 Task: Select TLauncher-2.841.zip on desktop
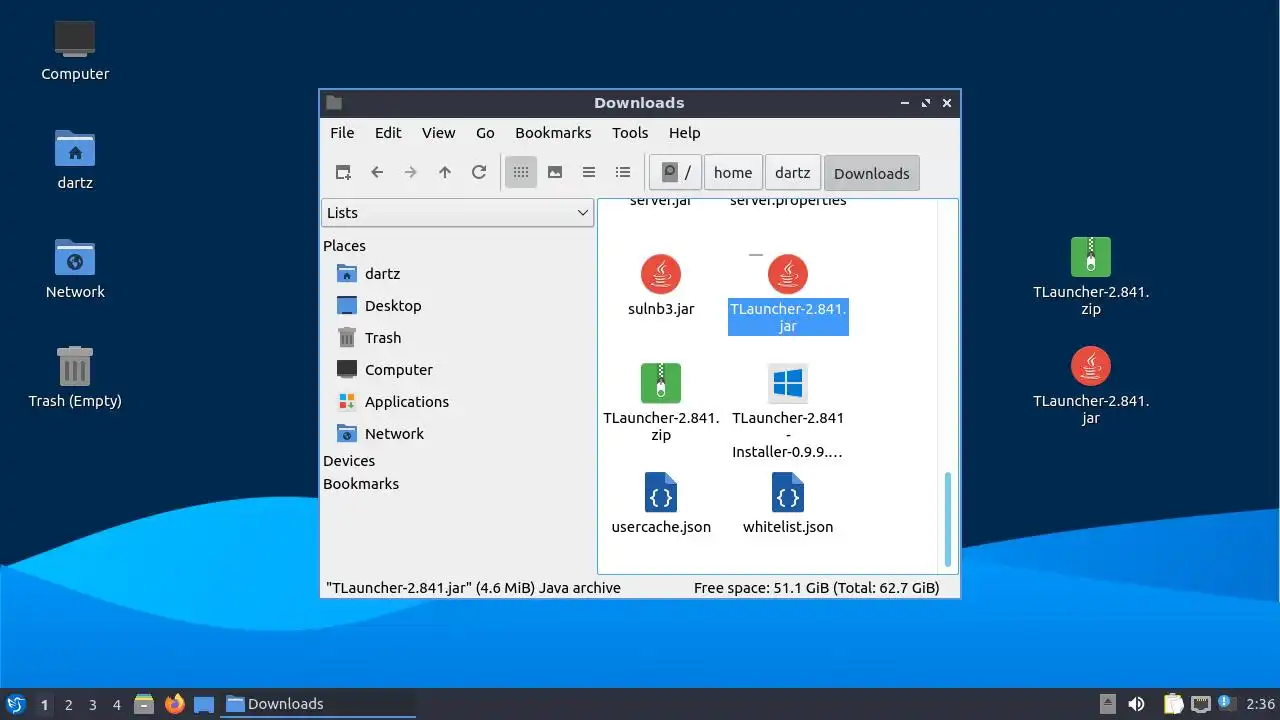pyautogui.click(x=1091, y=276)
